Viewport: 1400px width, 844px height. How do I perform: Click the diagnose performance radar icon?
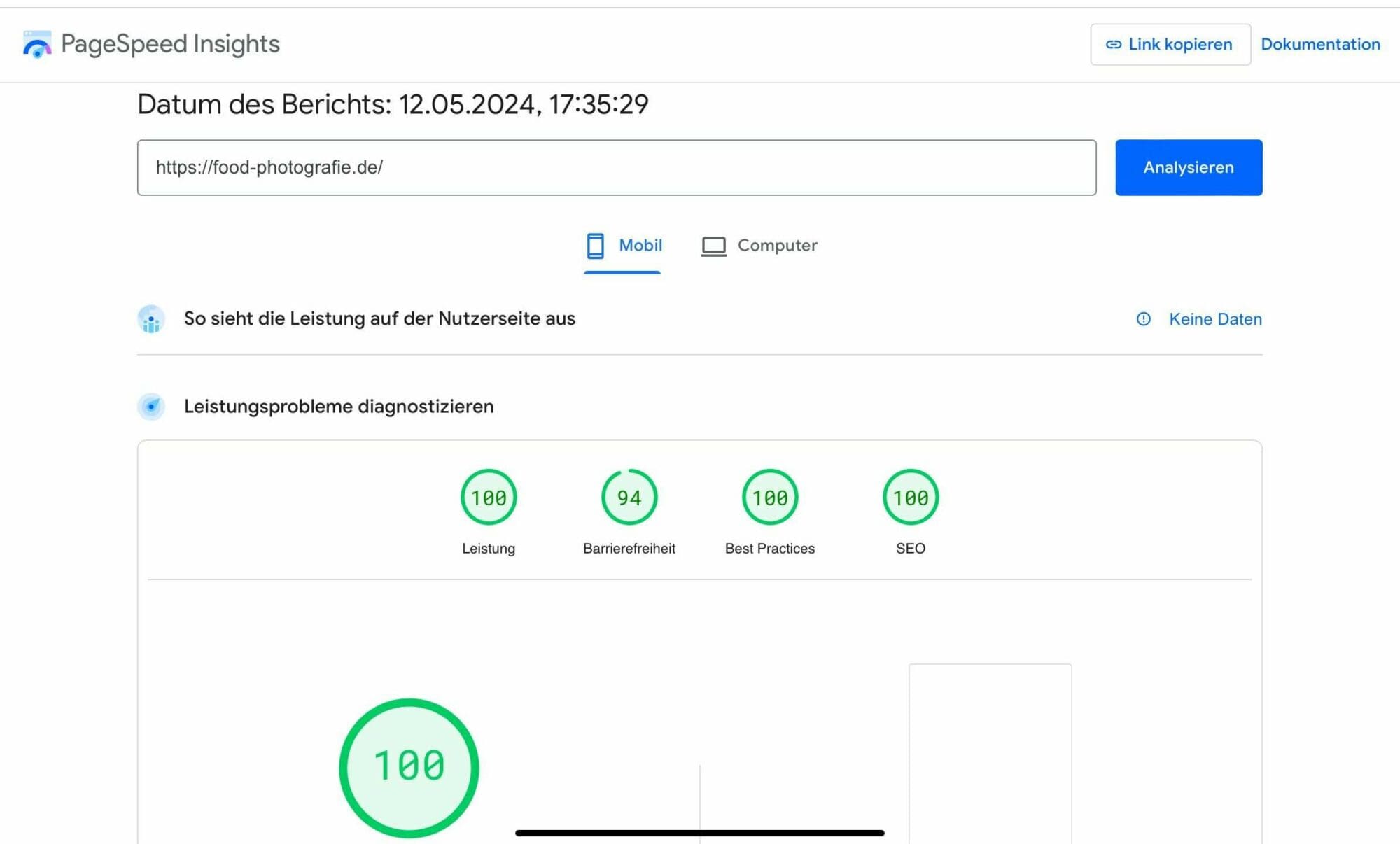pos(151,407)
